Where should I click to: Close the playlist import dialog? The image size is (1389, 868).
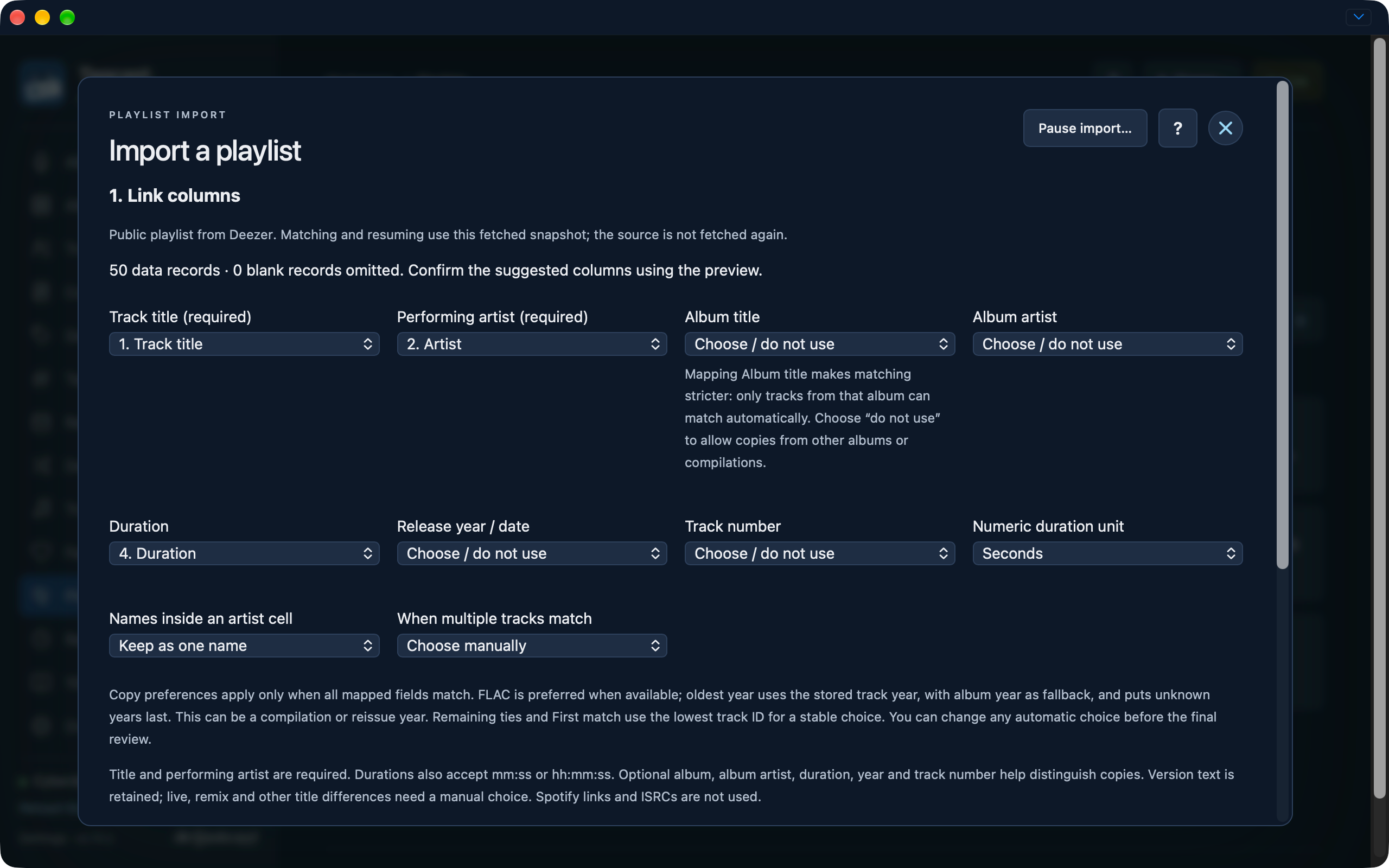tap(1225, 128)
